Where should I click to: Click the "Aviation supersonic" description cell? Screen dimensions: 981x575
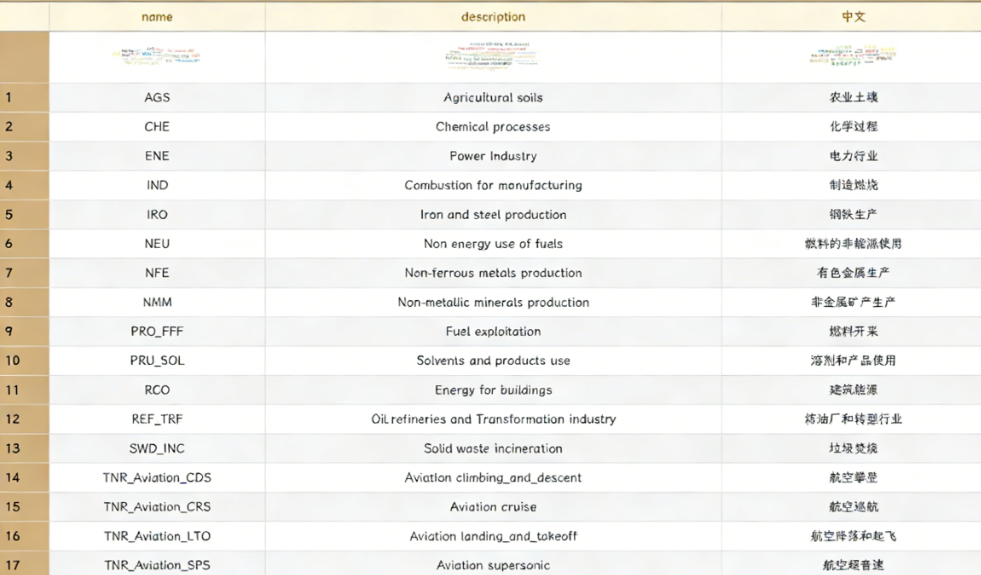point(493,565)
